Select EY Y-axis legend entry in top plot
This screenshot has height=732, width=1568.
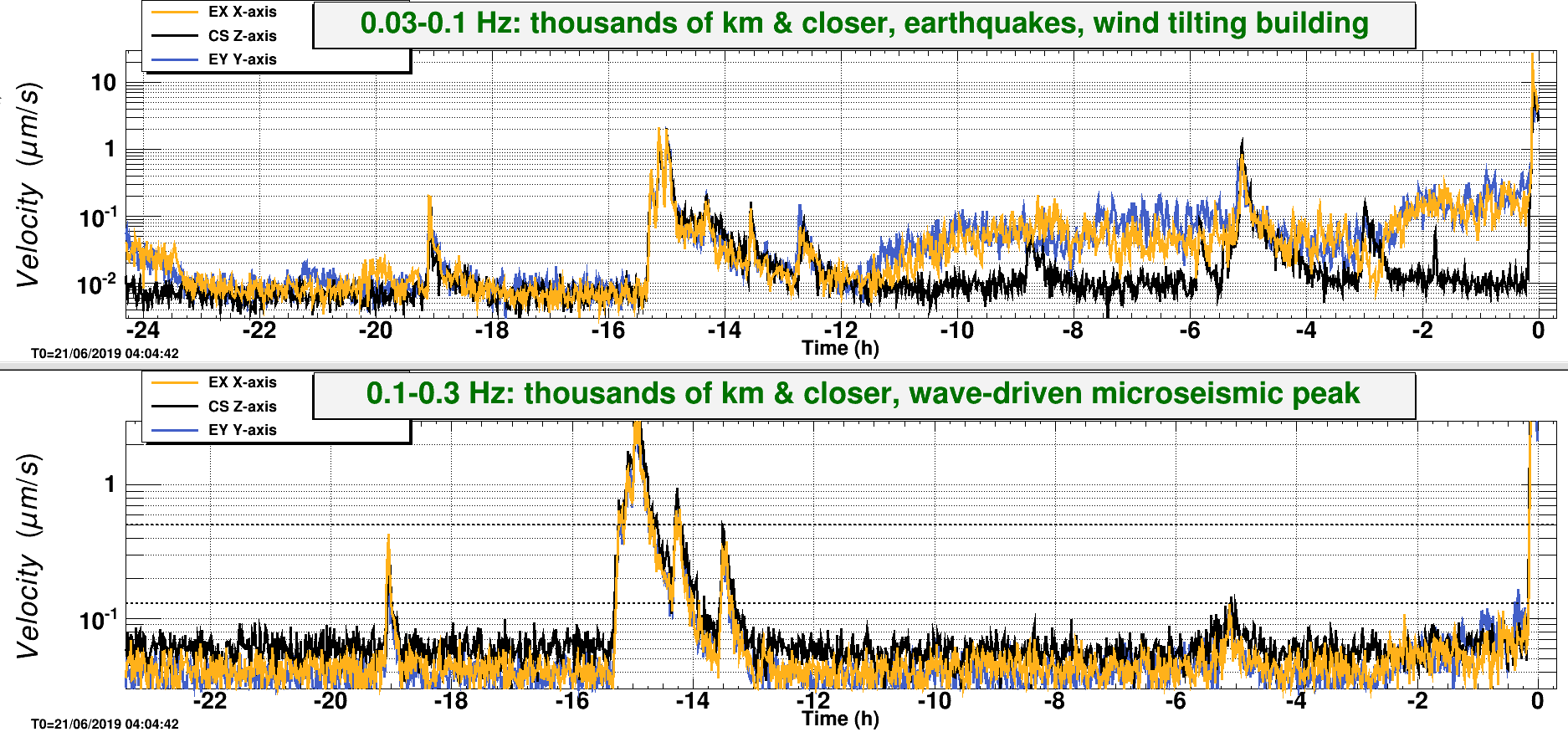(243, 59)
